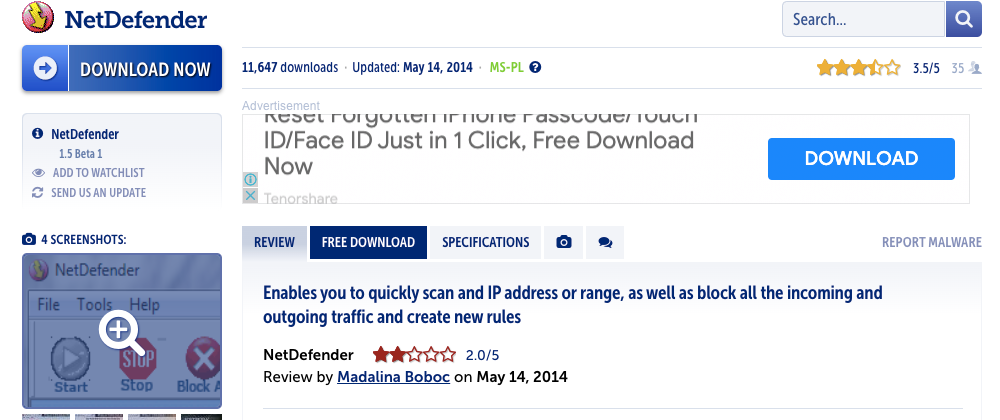The image size is (1000, 420).
Task: Click the 2.0/5 editor rating text
Action: pyautogui.click(x=482, y=355)
